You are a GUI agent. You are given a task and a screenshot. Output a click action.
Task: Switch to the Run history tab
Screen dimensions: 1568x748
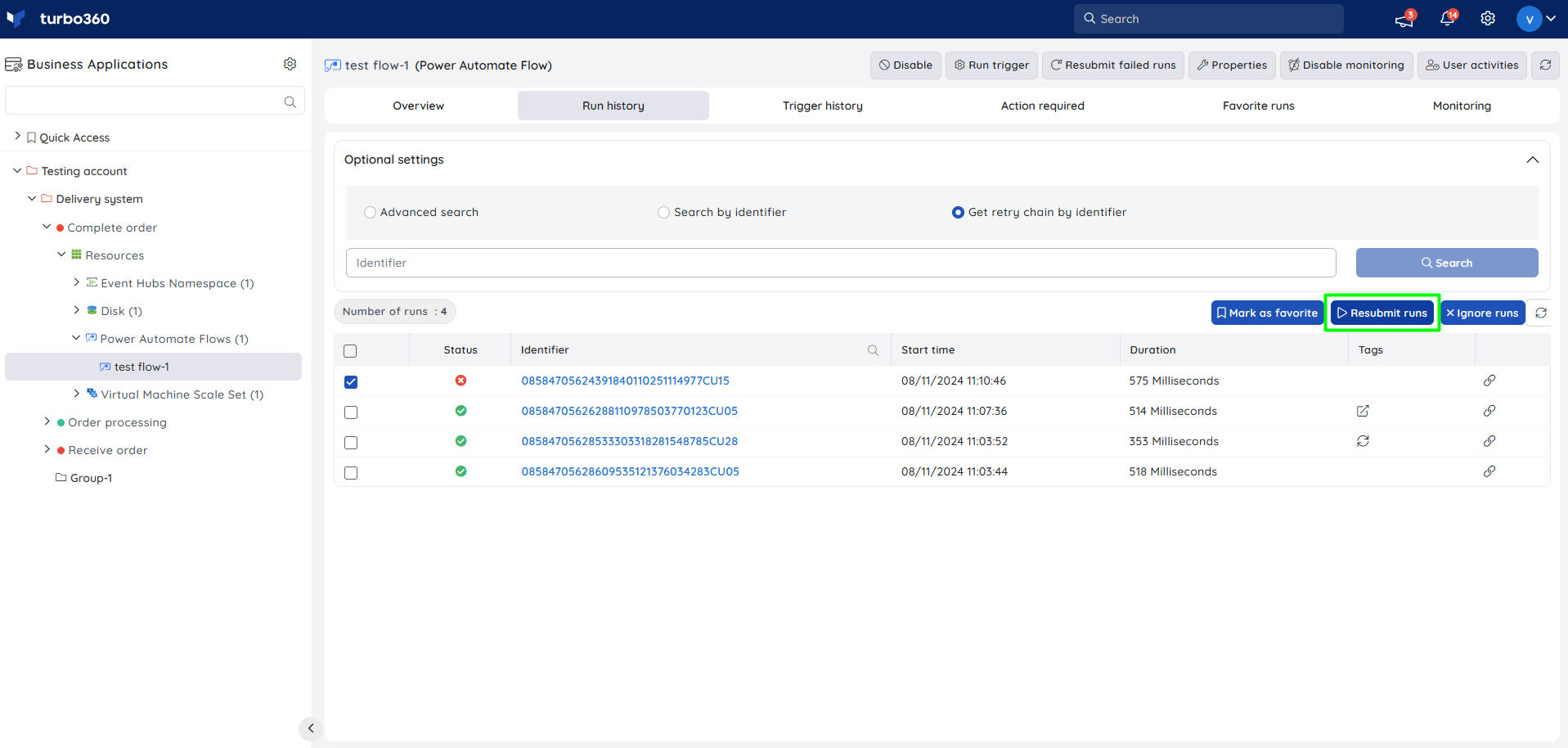pos(613,106)
